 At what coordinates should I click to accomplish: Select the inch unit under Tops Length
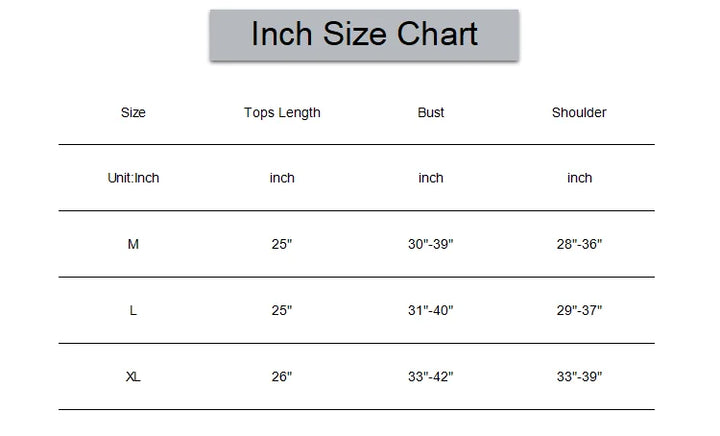282,178
